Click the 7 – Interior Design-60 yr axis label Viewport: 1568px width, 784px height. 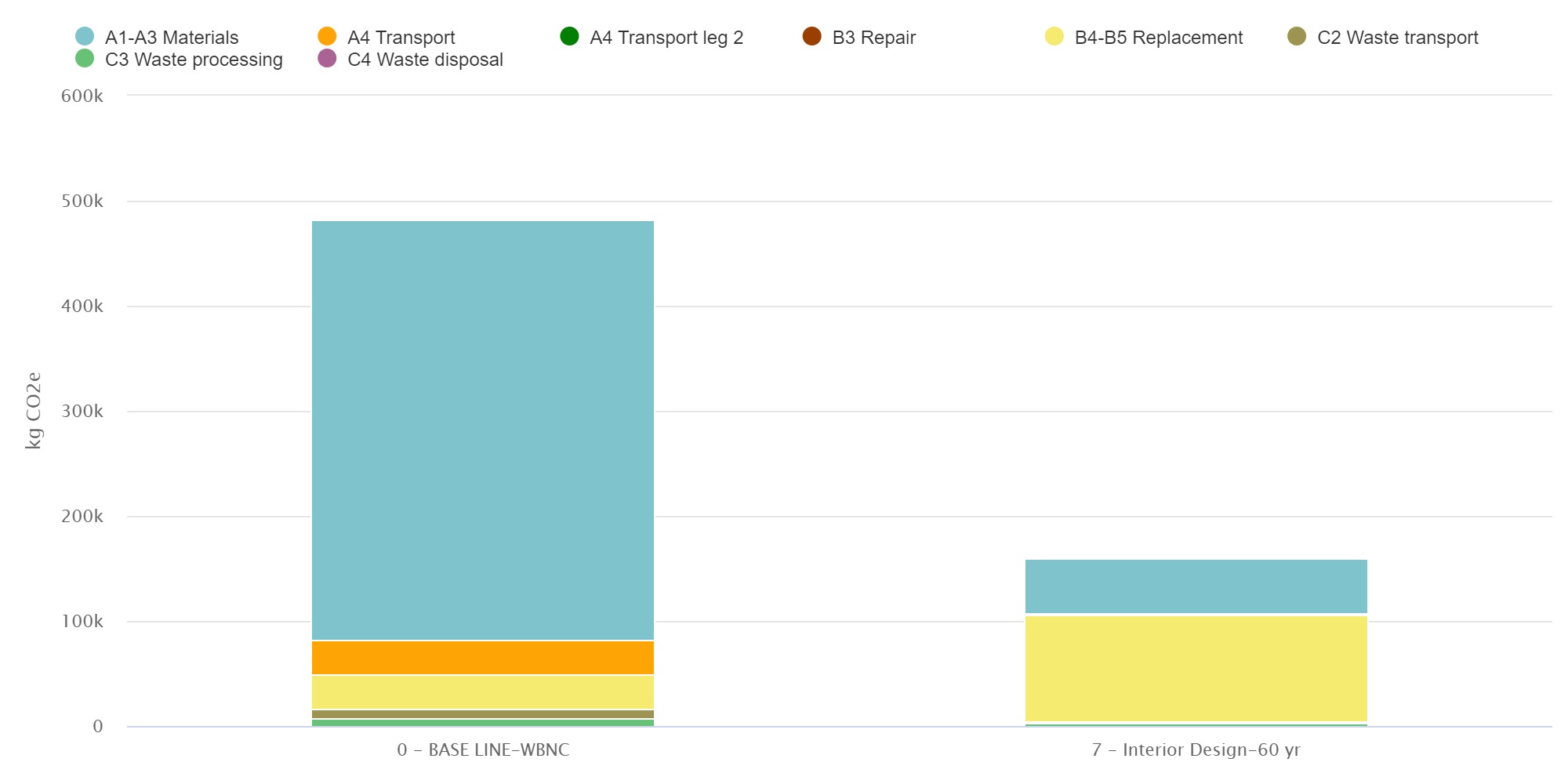pyautogui.click(x=1196, y=750)
